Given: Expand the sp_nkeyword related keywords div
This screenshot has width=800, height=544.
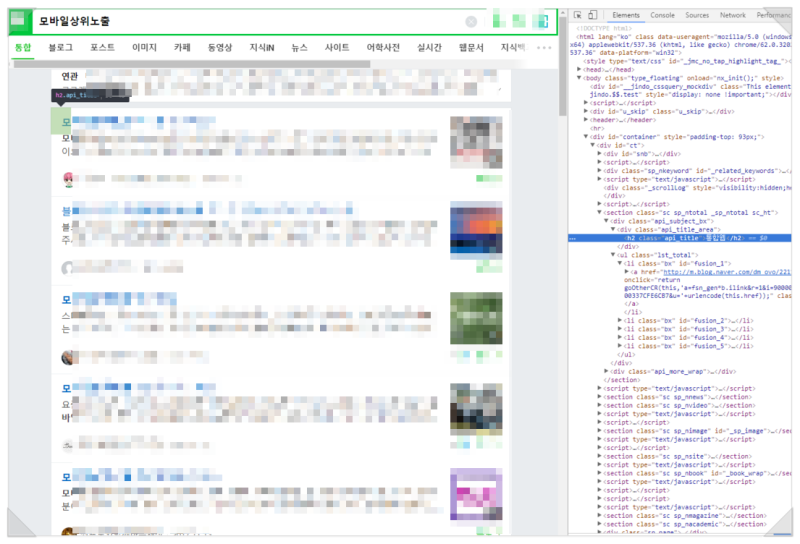Looking at the screenshot, I should coord(599,170).
